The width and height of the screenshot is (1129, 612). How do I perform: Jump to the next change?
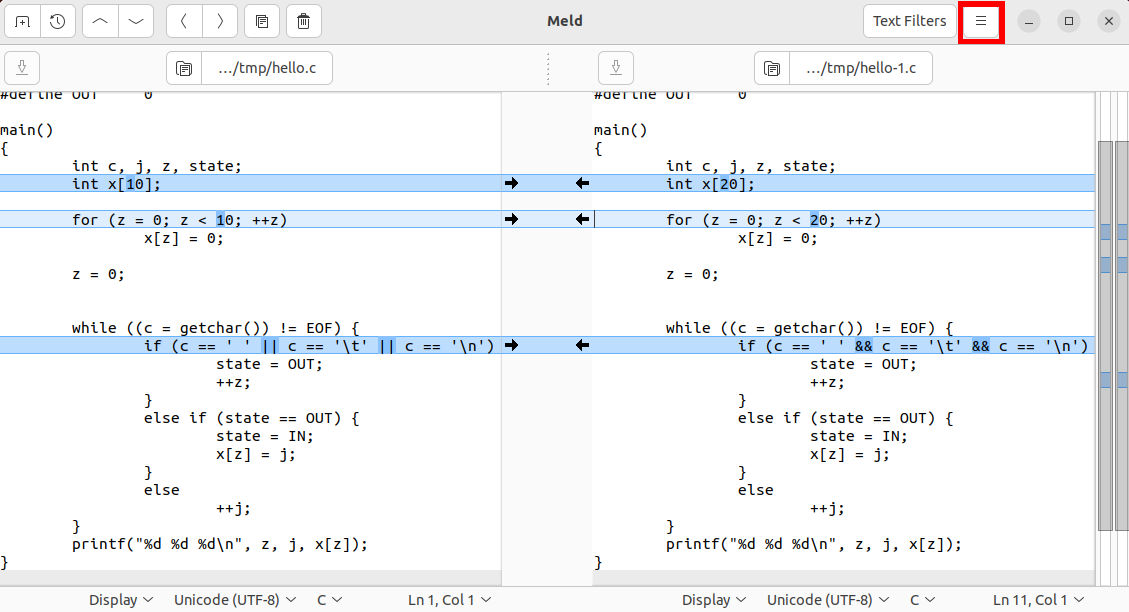point(135,21)
